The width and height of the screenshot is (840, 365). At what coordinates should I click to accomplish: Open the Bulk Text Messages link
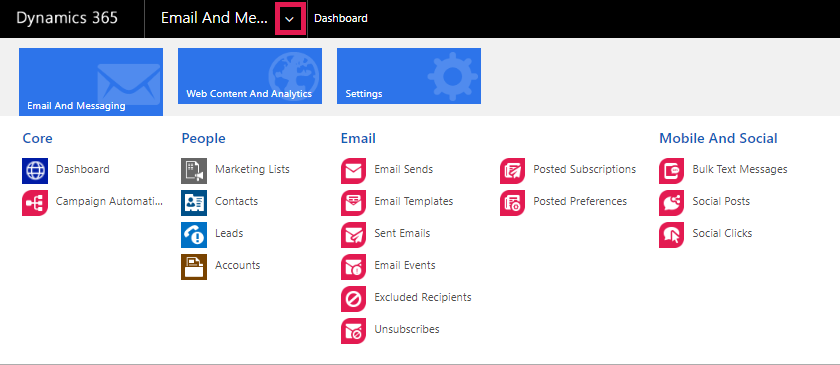point(740,169)
